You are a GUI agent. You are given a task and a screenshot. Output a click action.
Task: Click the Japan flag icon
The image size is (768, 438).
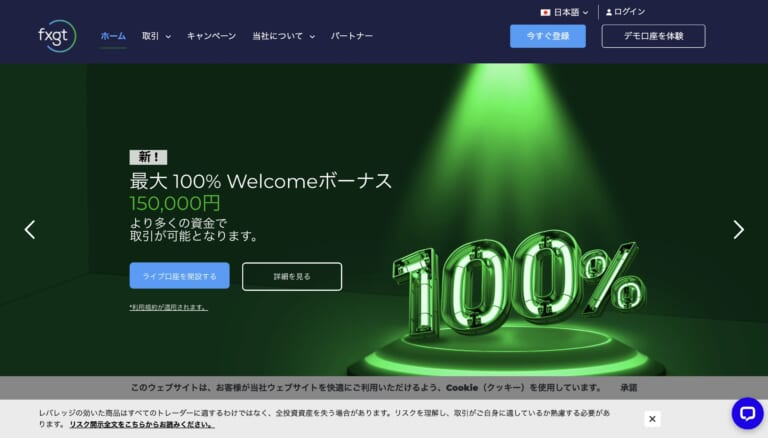click(x=545, y=12)
